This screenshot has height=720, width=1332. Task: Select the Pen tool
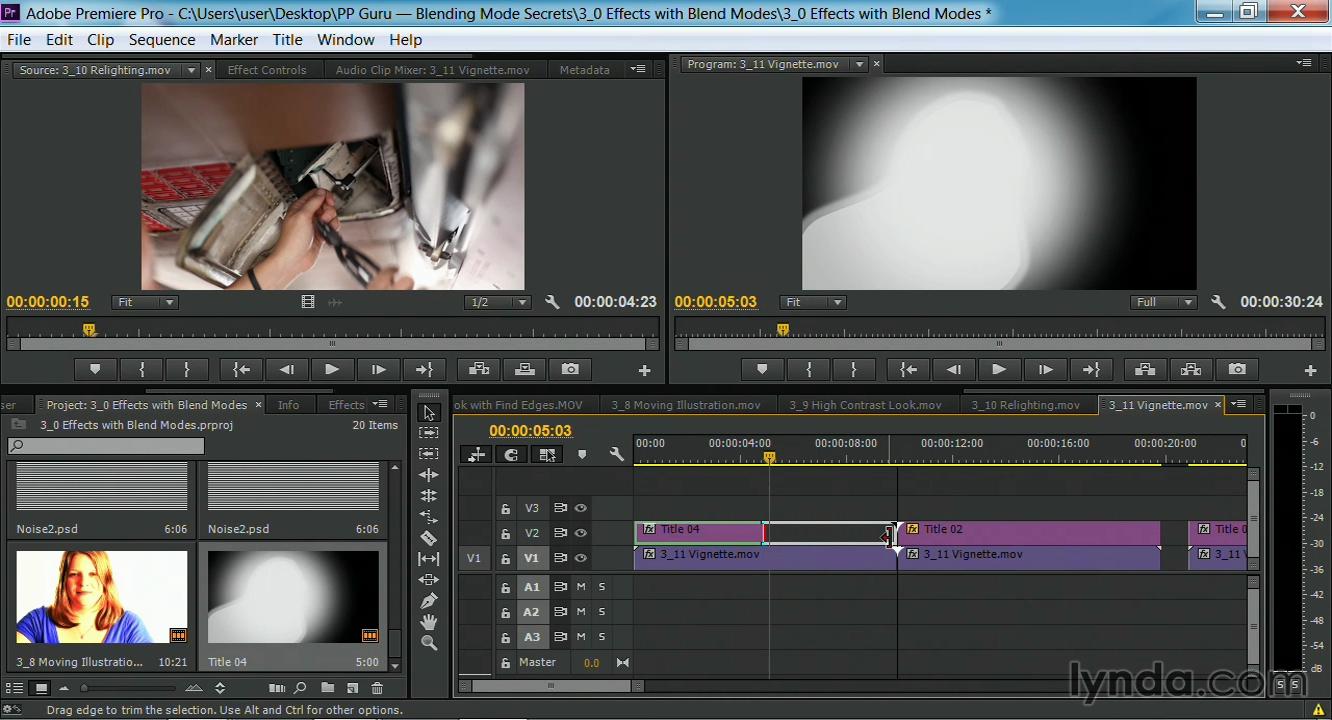pos(429,601)
